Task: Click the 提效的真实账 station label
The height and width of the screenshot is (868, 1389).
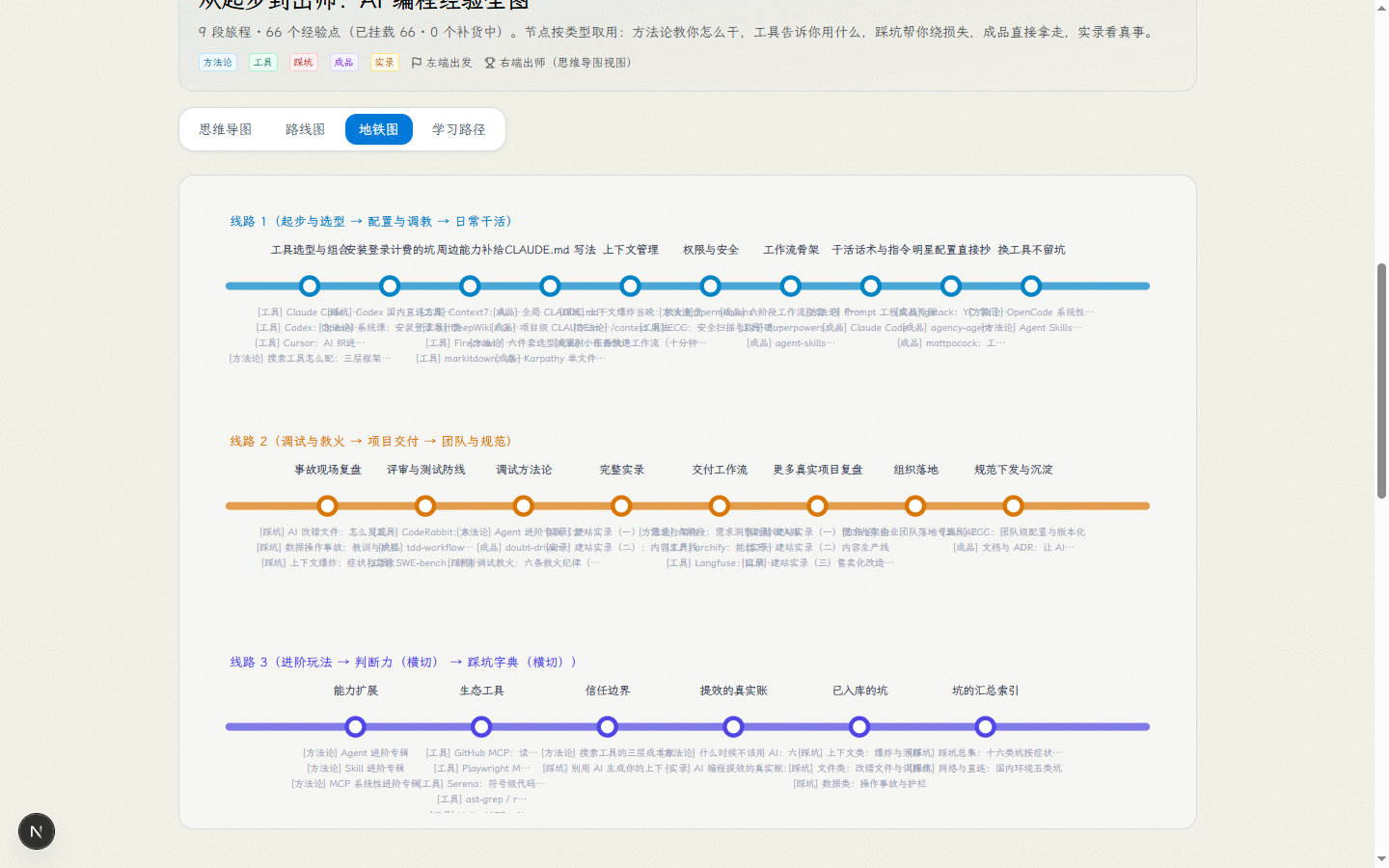Action: click(x=733, y=691)
